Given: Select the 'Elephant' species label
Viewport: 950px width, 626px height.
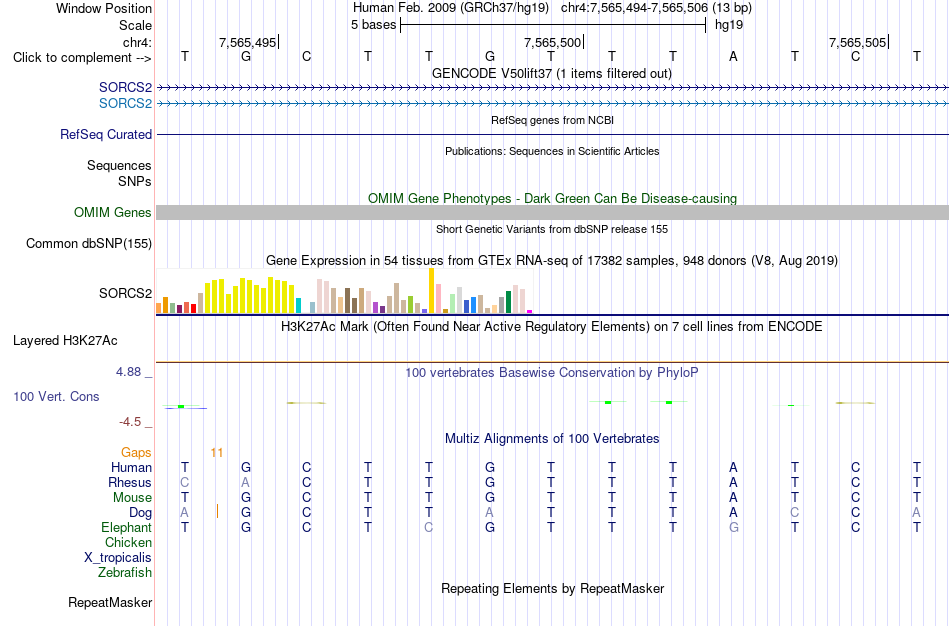Looking at the screenshot, I should (127, 527).
